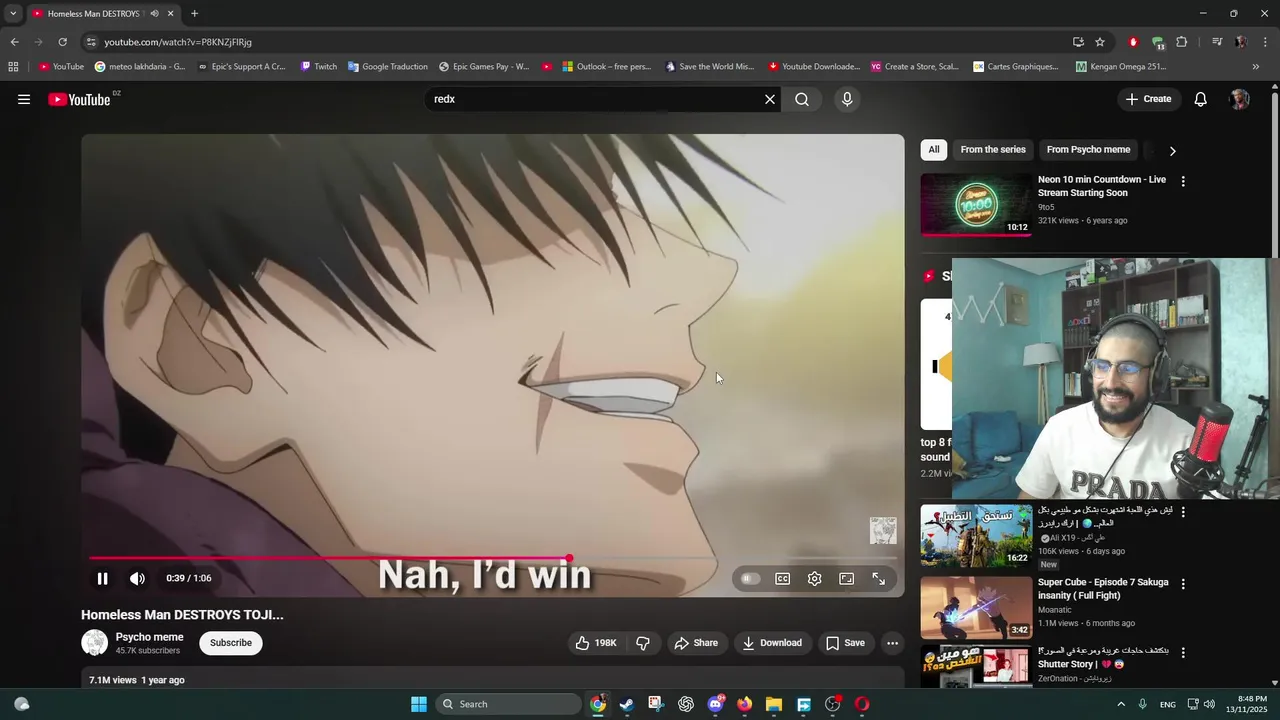Open the Chrome apps grid
Image resolution: width=1280 pixels, height=720 pixels.
click(x=13, y=67)
